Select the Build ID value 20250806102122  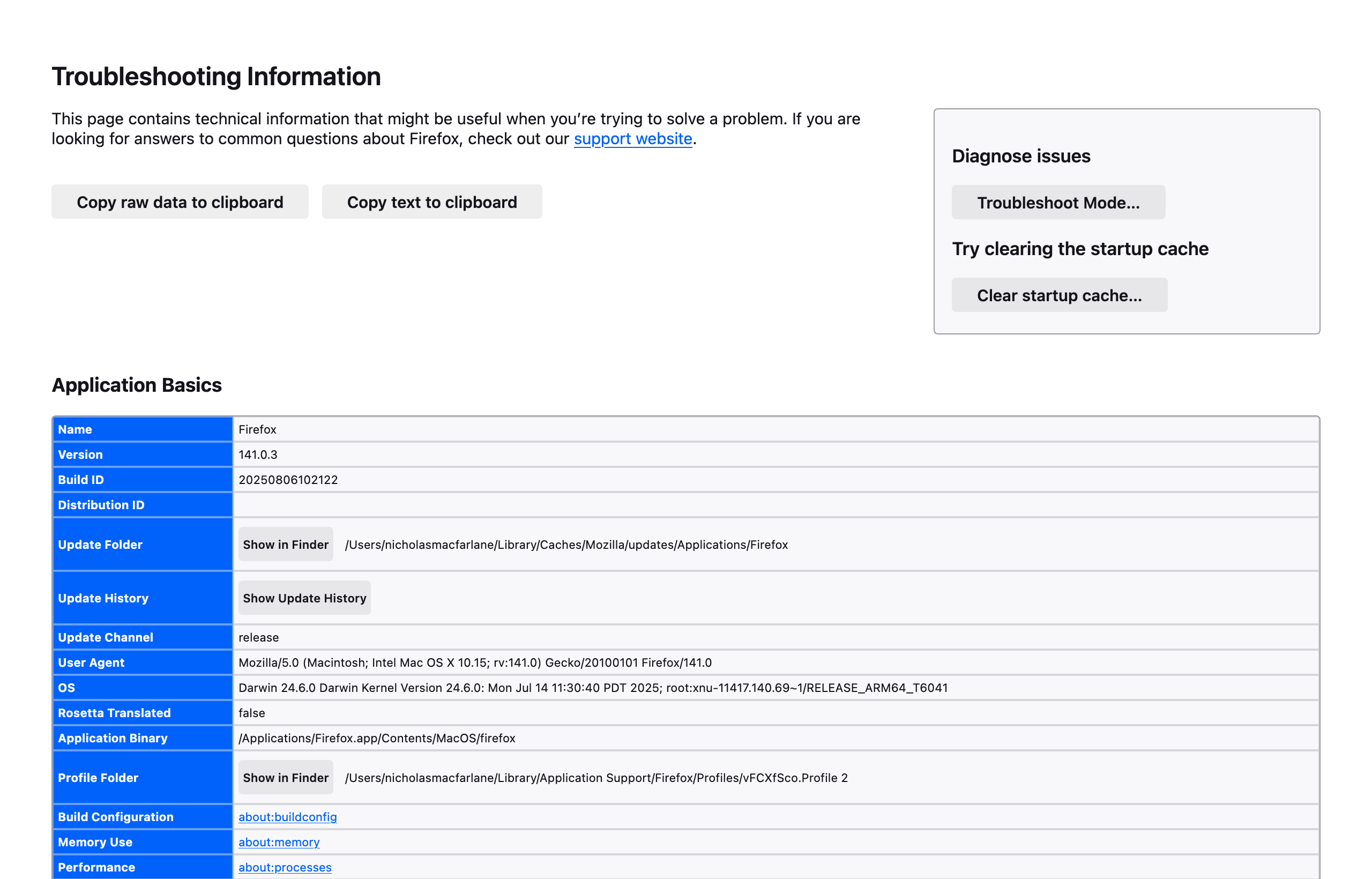(x=288, y=480)
